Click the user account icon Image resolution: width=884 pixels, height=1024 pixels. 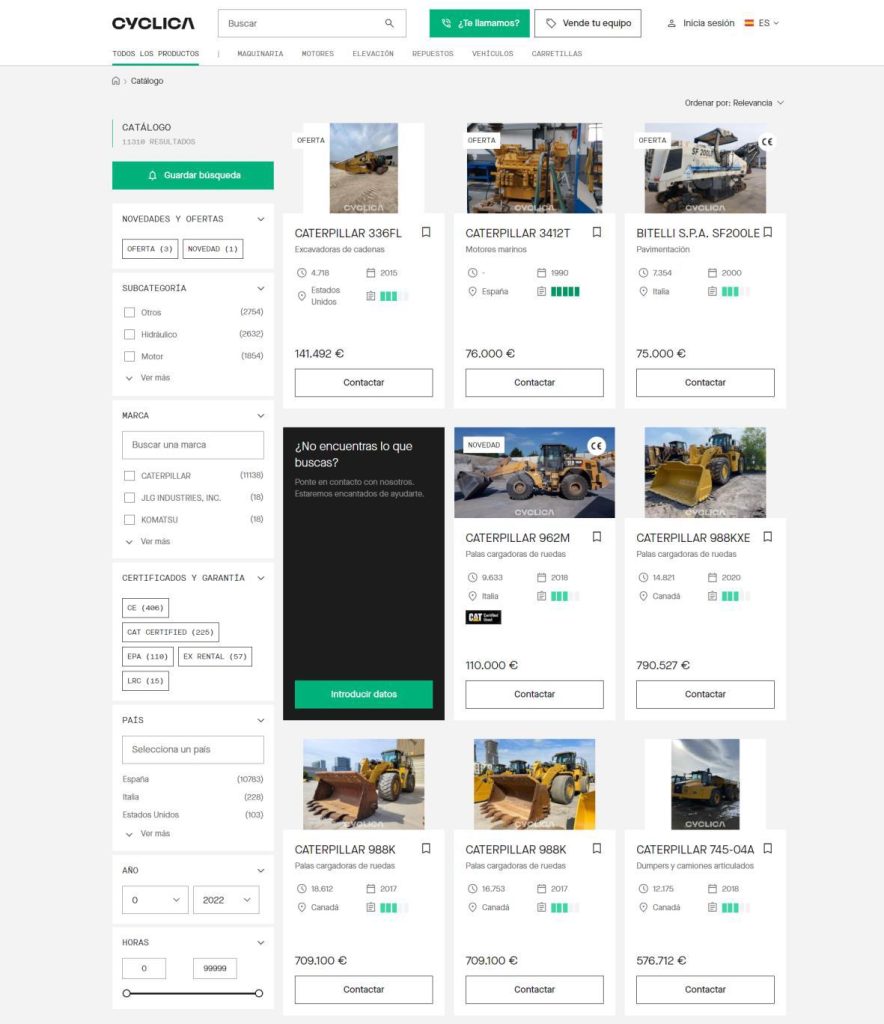pyautogui.click(x=671, y=24)
